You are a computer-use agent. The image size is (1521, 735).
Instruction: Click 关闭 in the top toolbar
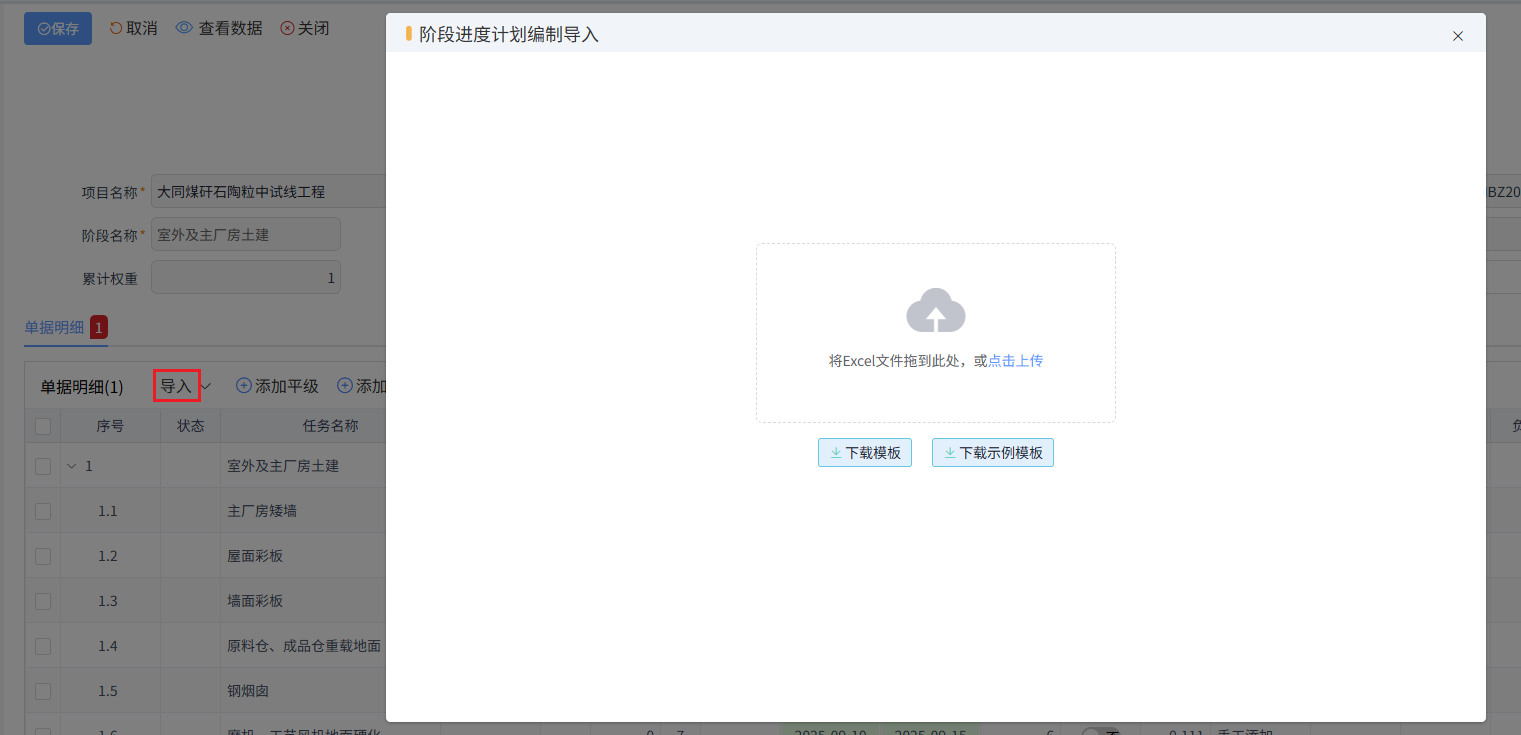pyautogui.click(x=305, y=28)
